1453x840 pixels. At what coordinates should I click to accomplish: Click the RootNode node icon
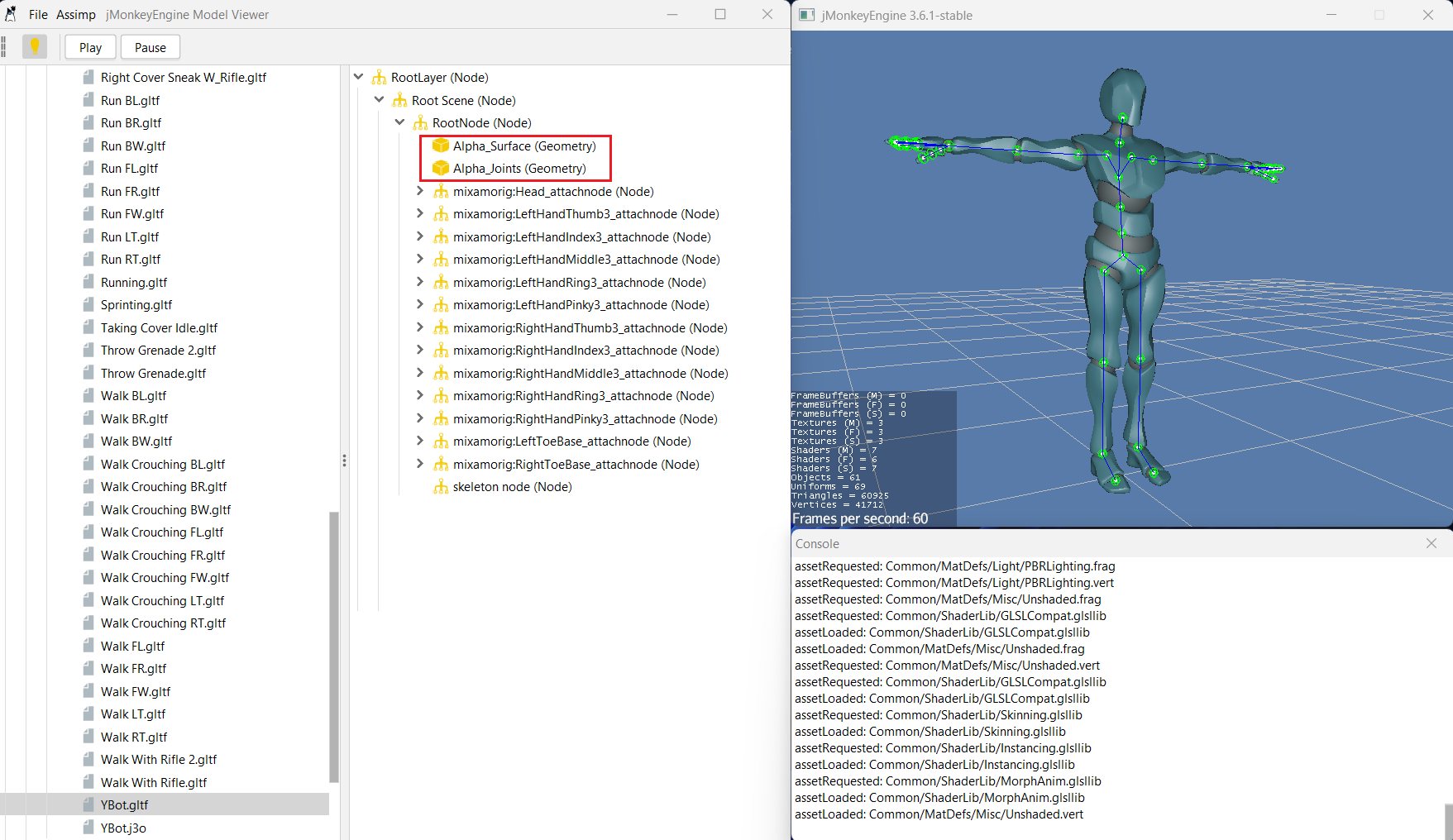(420, 122)
